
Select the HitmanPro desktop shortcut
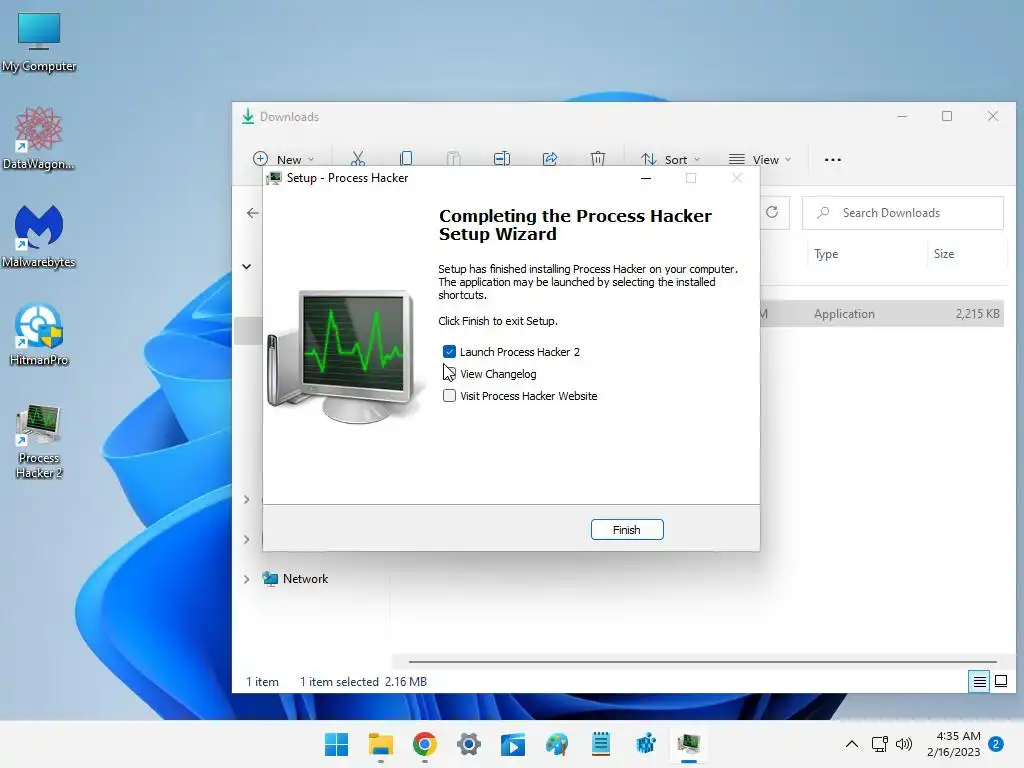[39, 336]
